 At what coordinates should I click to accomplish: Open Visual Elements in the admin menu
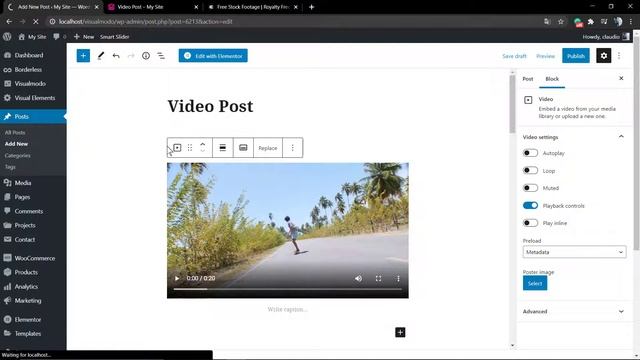point(35,98)
